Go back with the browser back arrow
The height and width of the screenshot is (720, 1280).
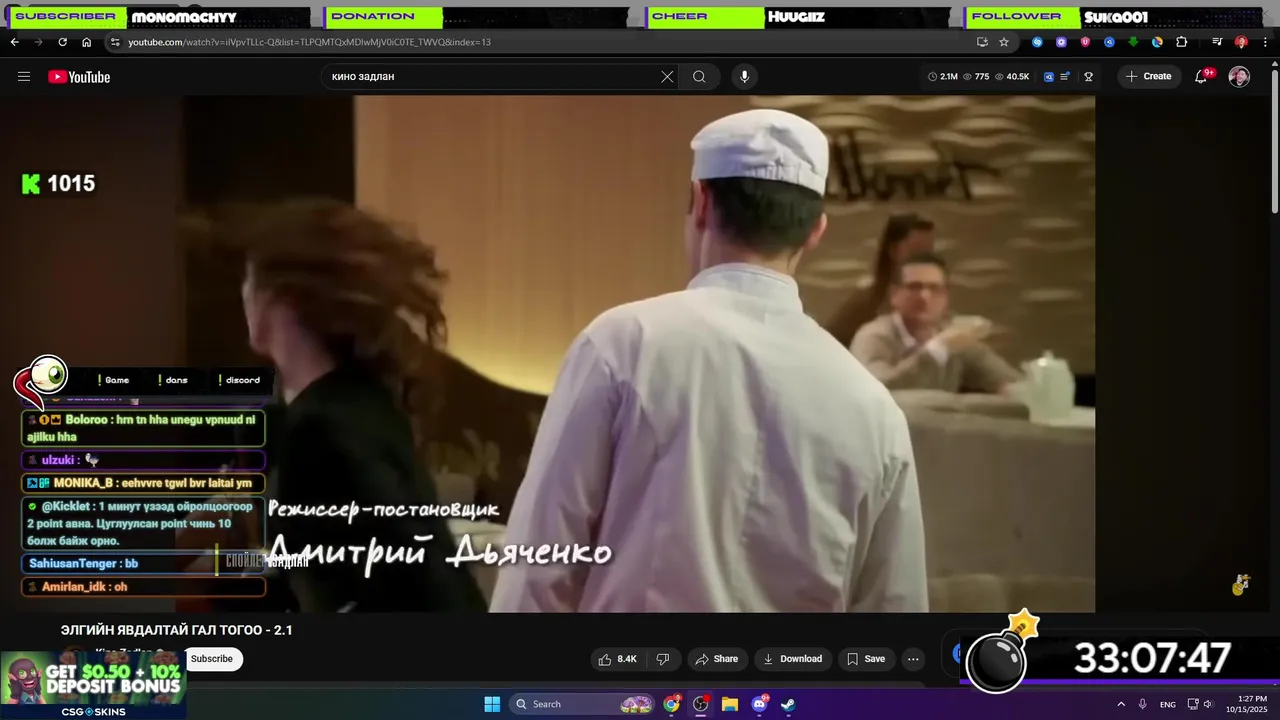(x=14, y=42)
